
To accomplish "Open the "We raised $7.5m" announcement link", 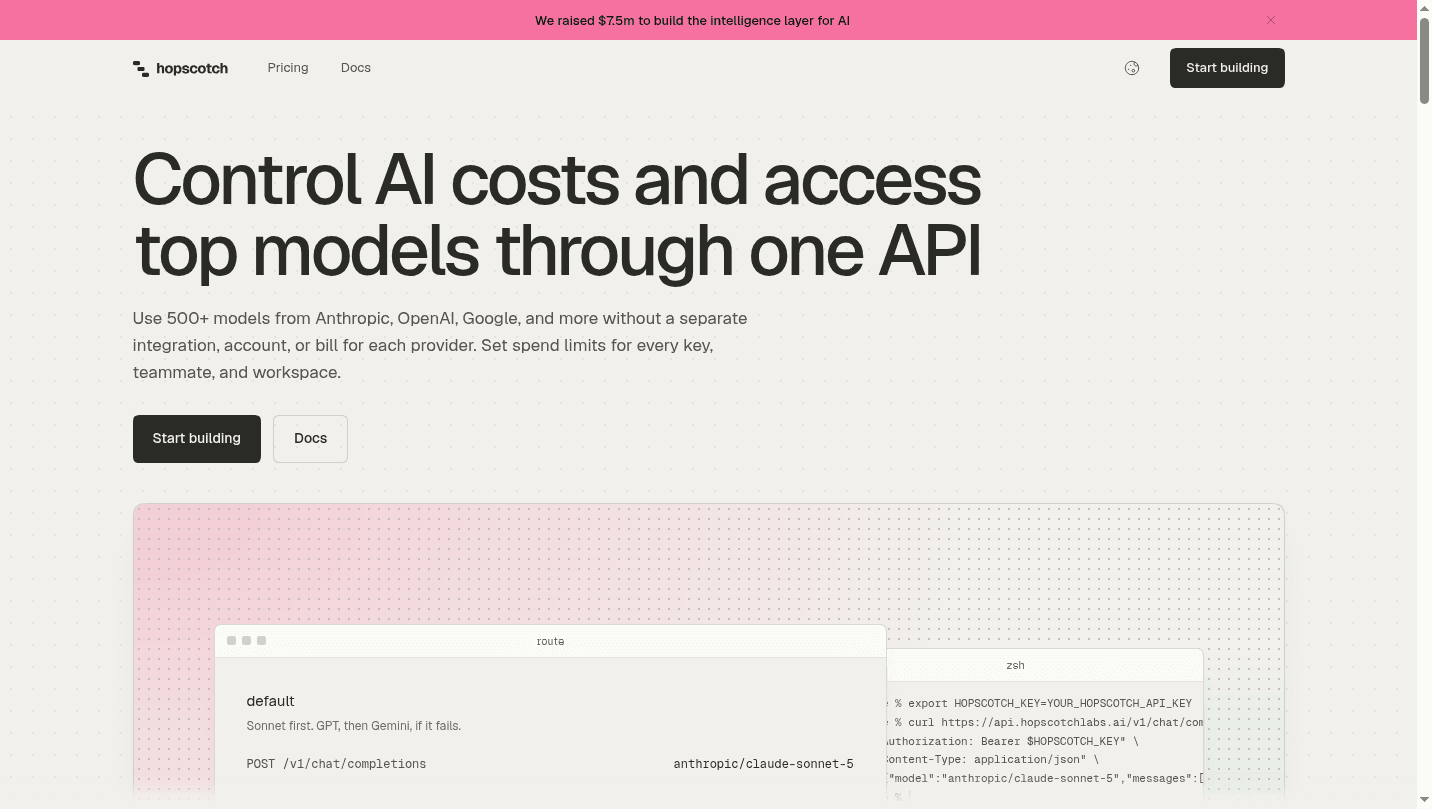I will 692,20.
